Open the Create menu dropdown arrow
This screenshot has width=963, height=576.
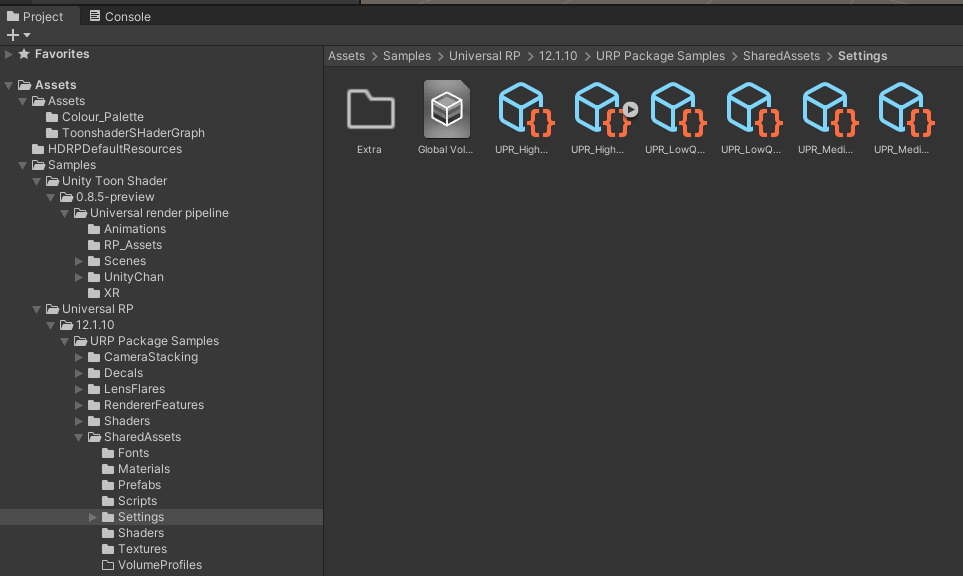pyautogui.click(x=26, y=35)
